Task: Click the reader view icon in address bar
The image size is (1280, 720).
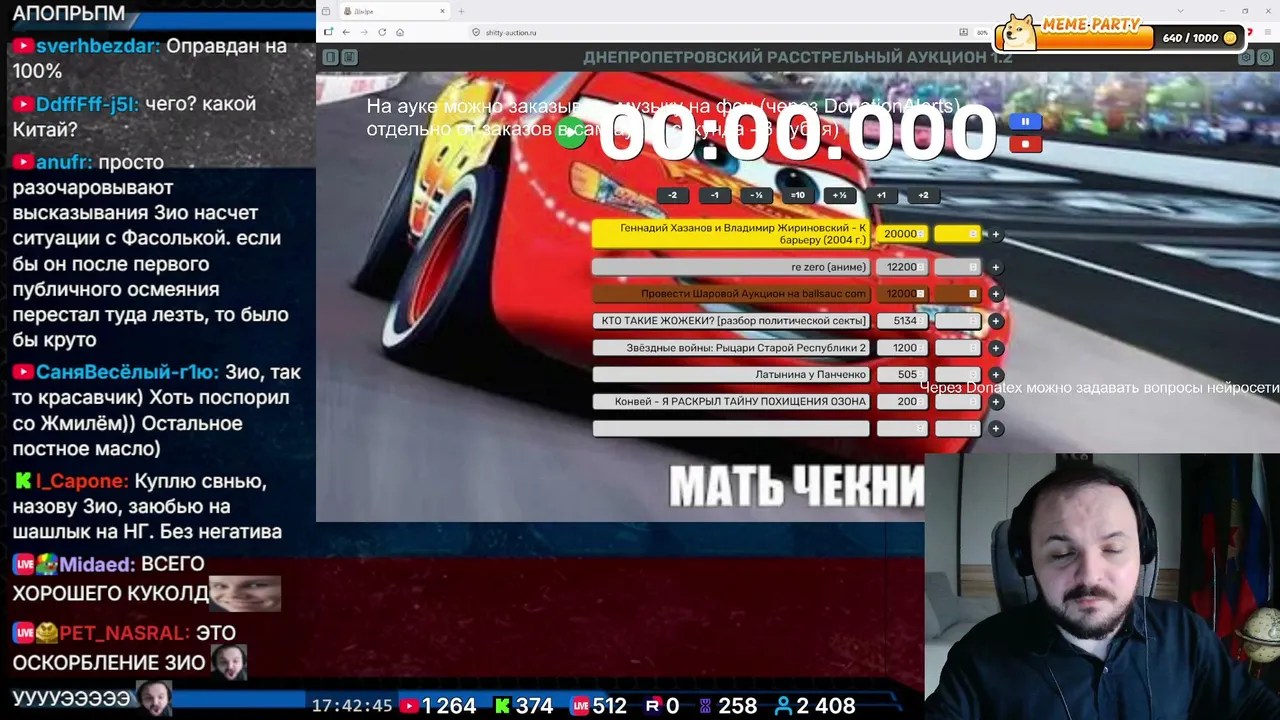Action: coord(963,32)
